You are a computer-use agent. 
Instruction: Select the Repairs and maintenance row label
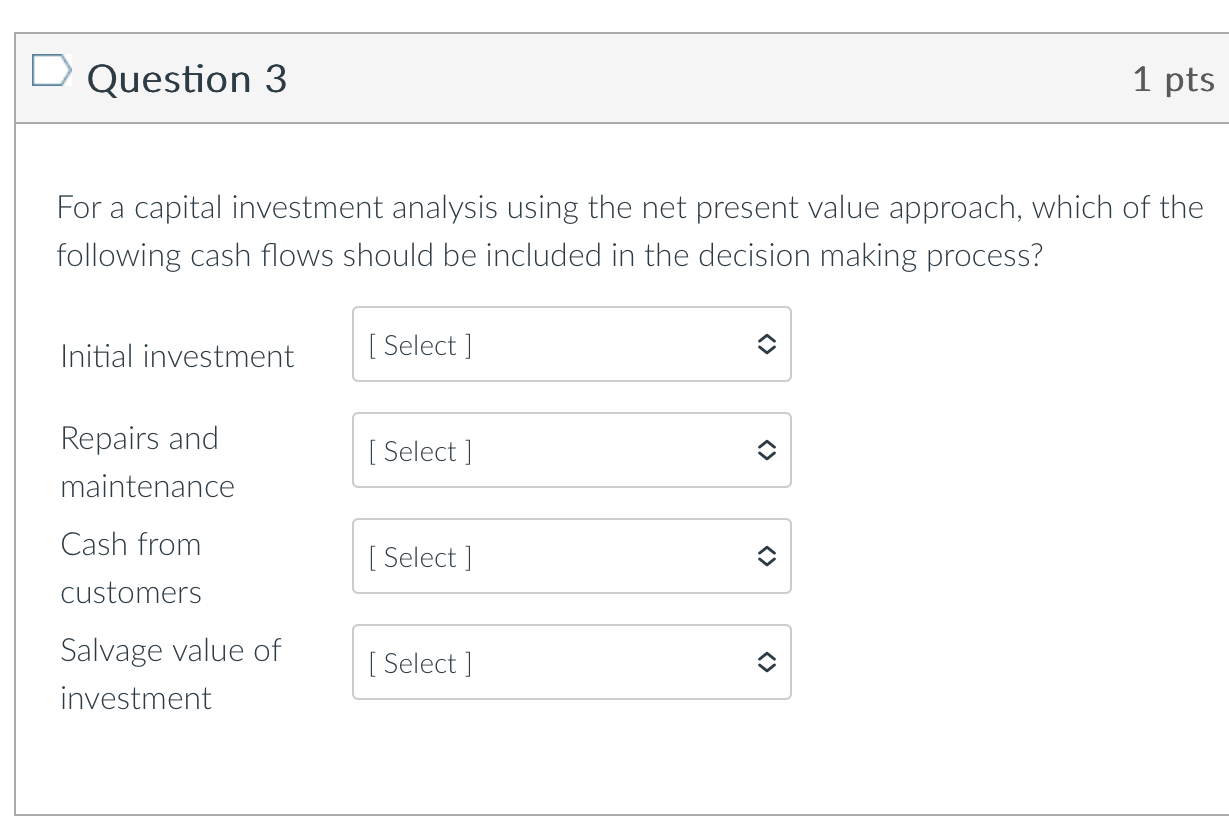tap(147, 461)
